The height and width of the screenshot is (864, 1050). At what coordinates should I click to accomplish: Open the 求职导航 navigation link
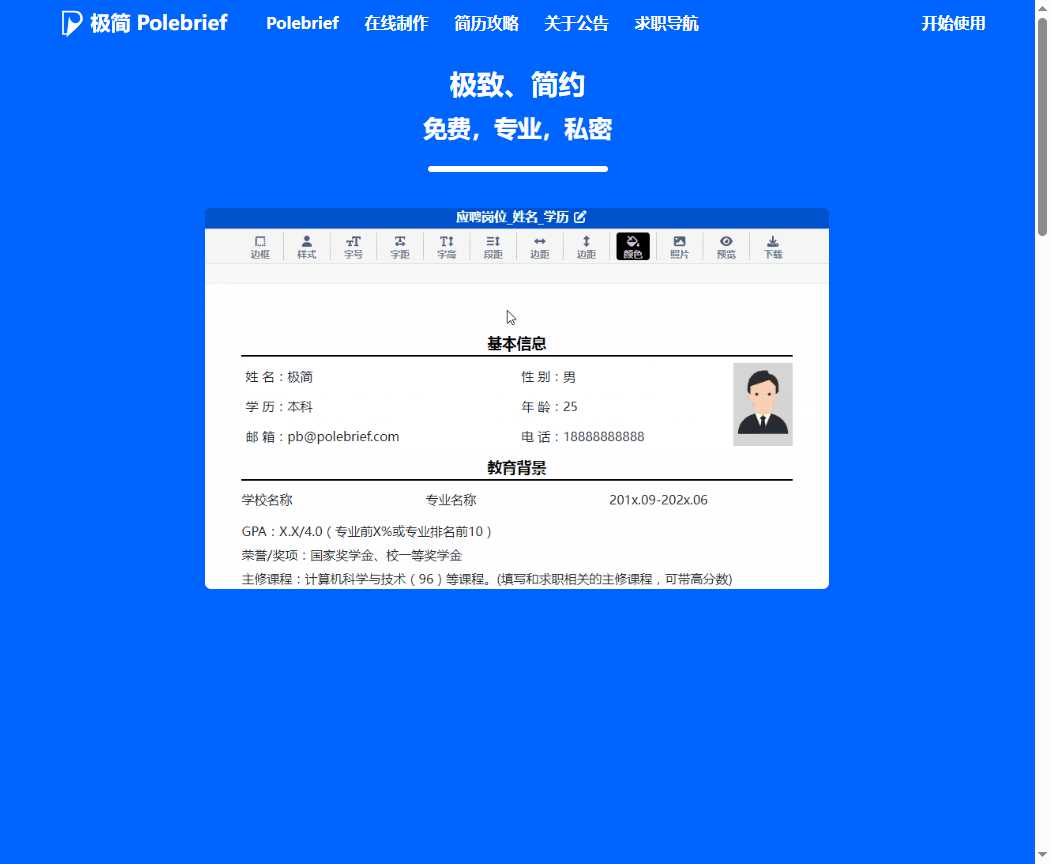pyautogui.click(x=667, y=23)
